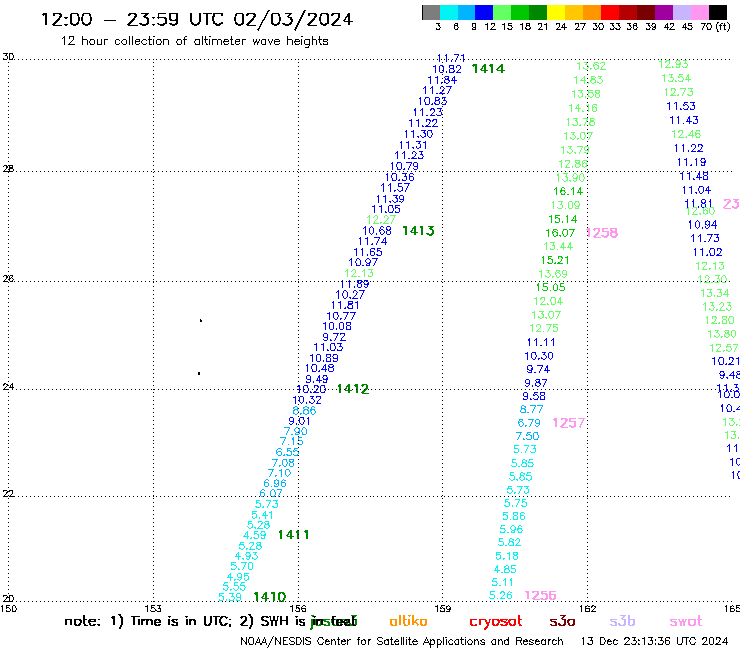Select pink swot pass label 1256

pyautogui.click(x=540, y=596)
